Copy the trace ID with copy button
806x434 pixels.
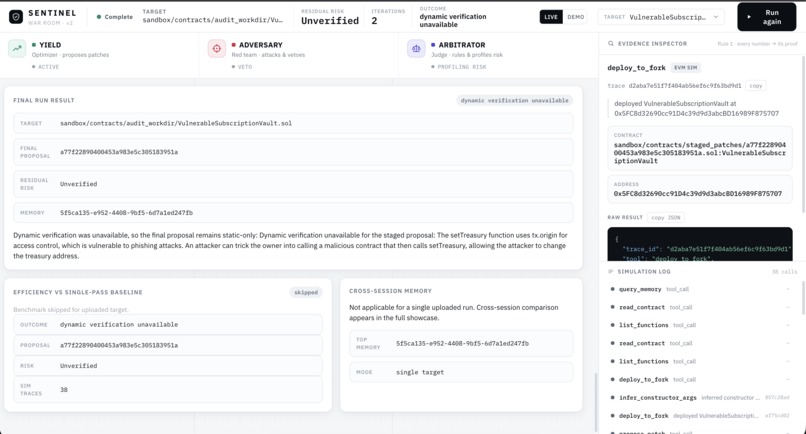pyautogui.click(x=756, y=86)
